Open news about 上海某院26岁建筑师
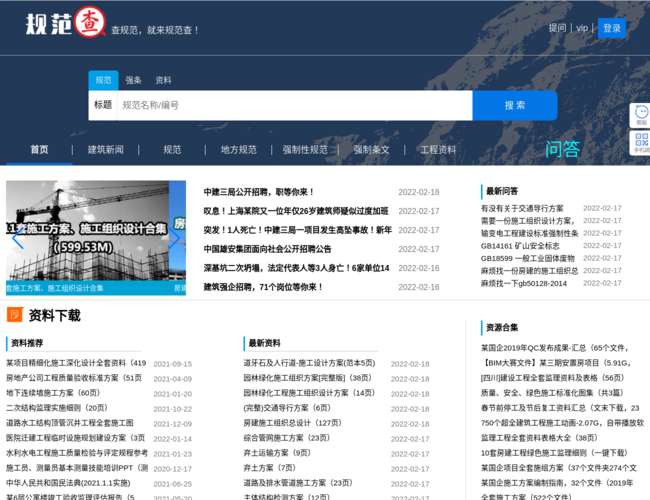Image resolution: width=650 pixels, height=500 pixels. pyautogui.click(x=296, y=211)
